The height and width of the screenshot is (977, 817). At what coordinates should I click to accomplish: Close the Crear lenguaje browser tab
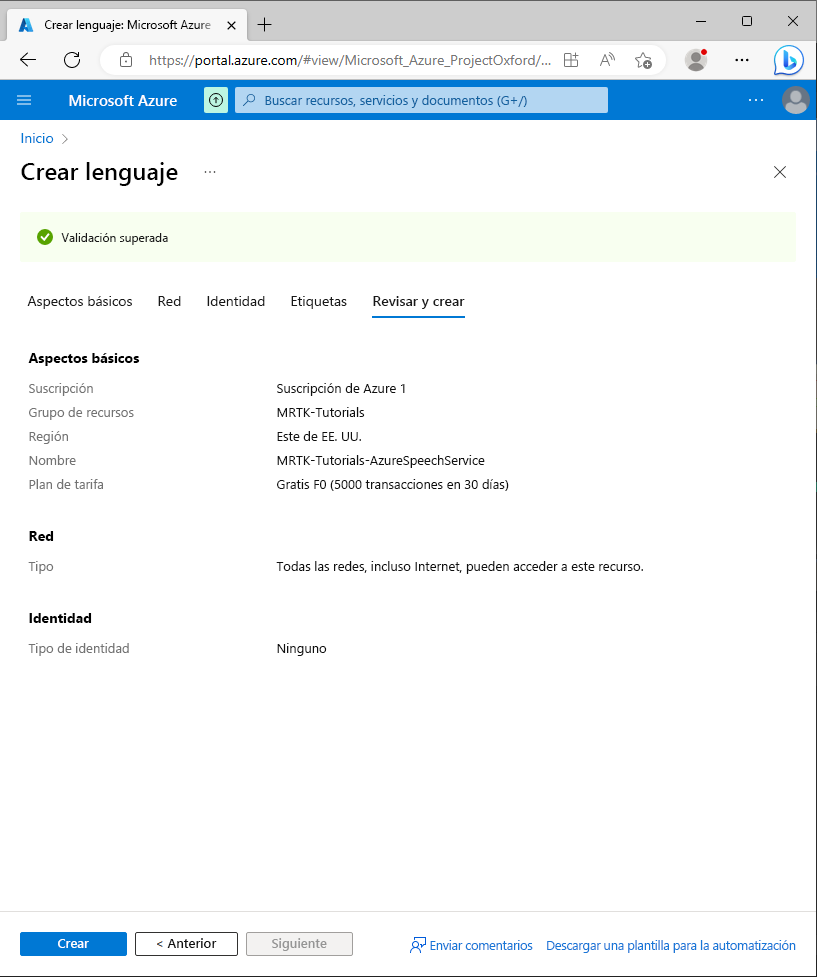click(x=231, y=26)
